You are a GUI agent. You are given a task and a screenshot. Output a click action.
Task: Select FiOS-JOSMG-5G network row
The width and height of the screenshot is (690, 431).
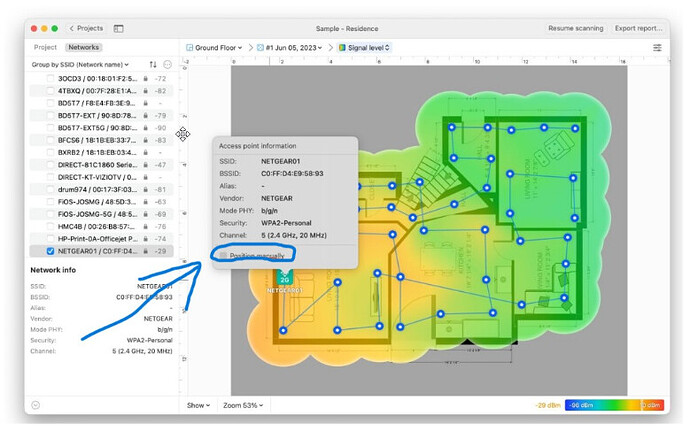(x=101, y=214)
